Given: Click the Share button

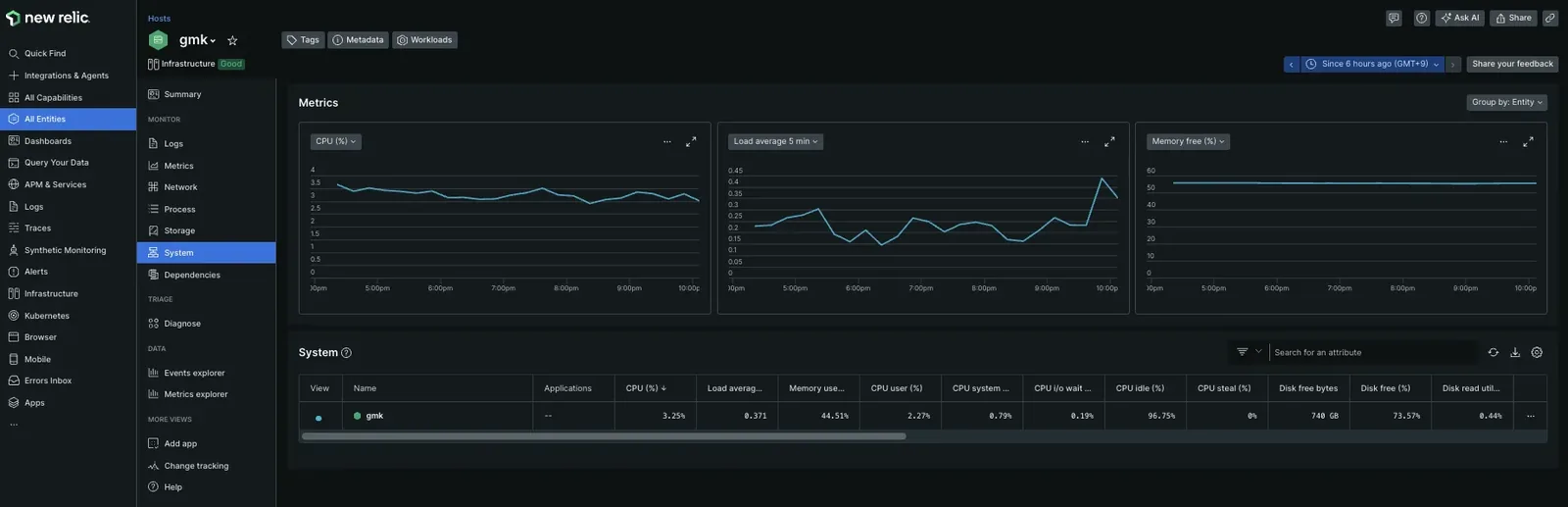Looking at the screenshot, I should tap(1513, 18).
